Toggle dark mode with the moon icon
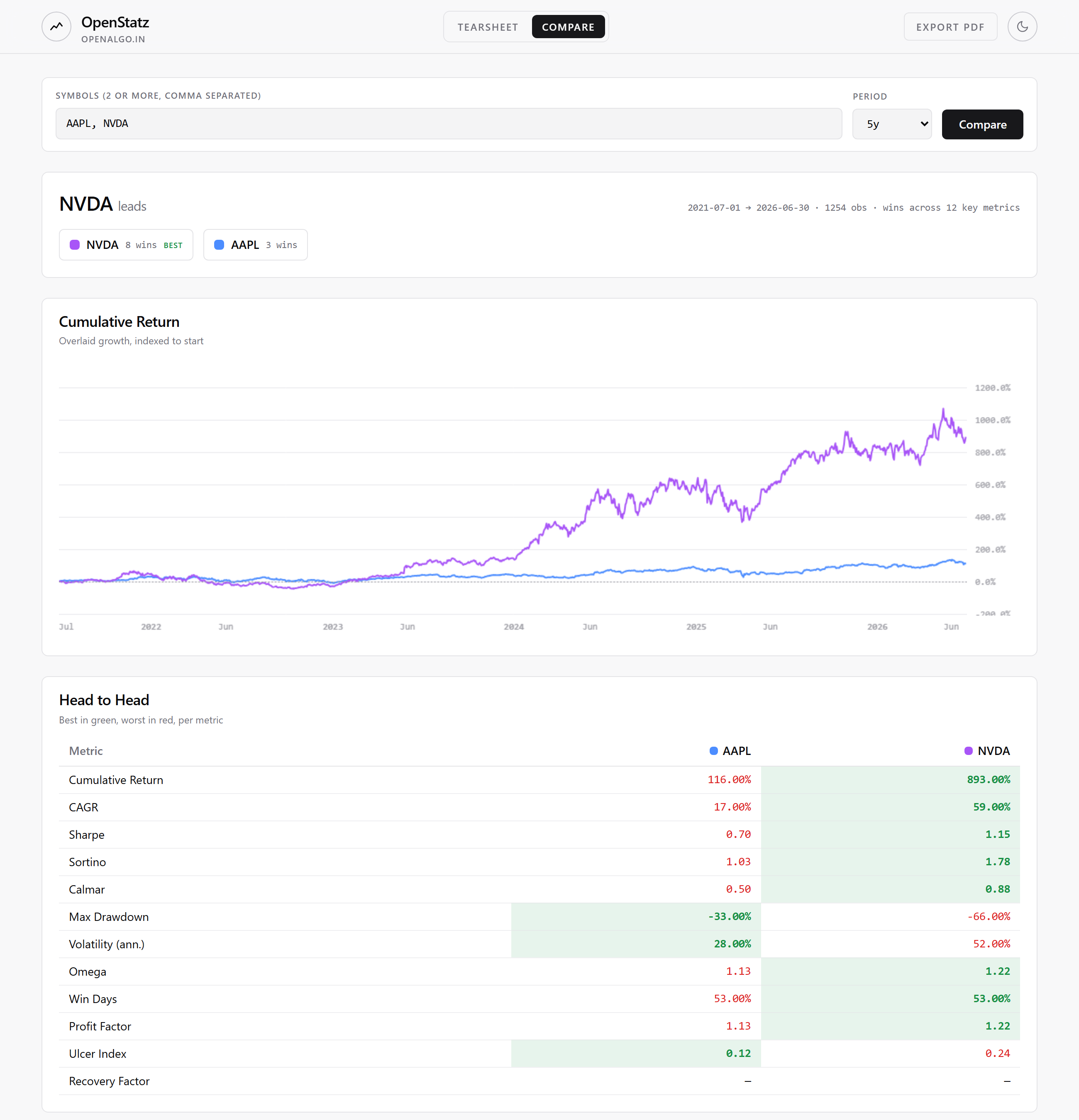The width and height of the screenshot is (1079, 1120). (x=1022, y=27)
